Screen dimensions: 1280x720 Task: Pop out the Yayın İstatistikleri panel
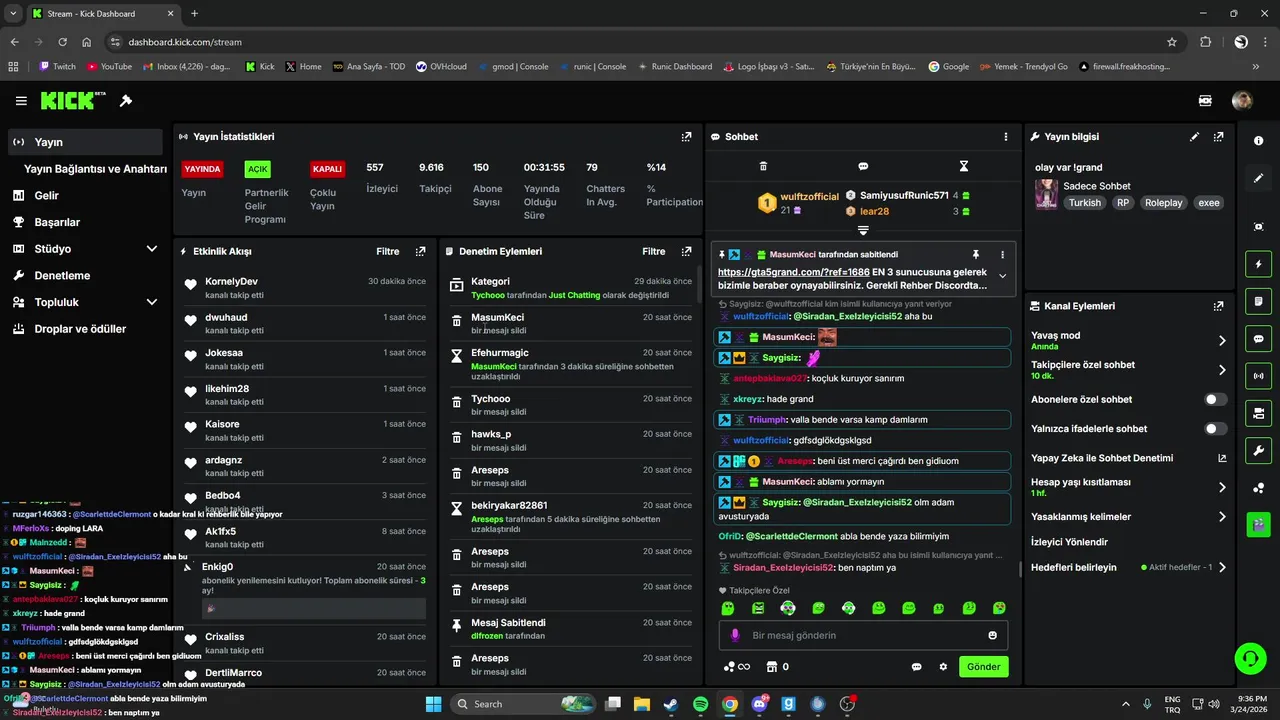[686, 137]
